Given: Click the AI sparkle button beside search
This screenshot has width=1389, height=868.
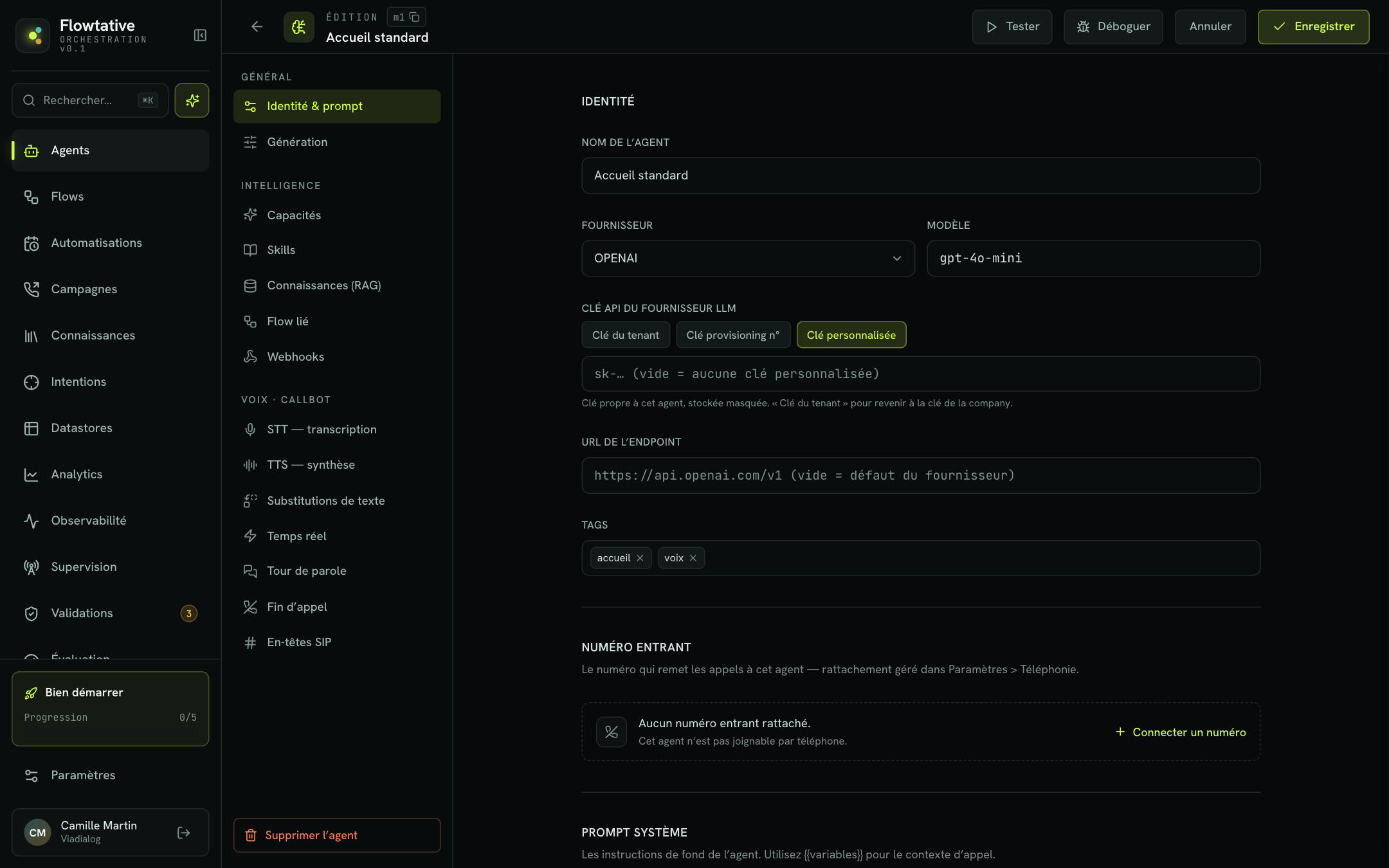Looking at the screenshot, I should 192,100.
